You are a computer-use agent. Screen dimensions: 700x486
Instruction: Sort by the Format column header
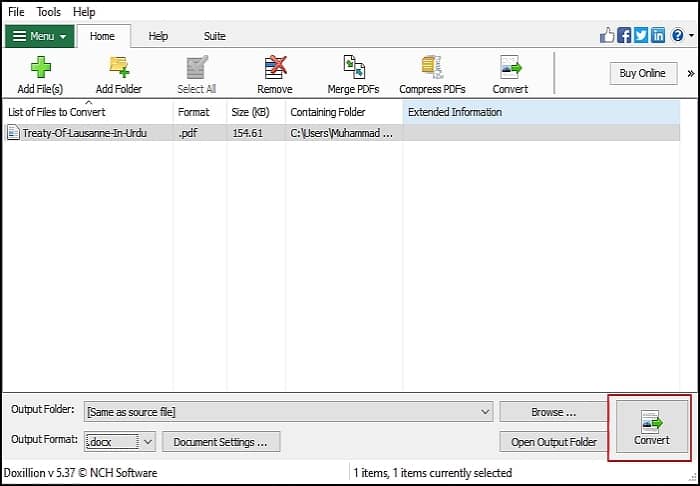pyautogui.click(x=200, y=112)
